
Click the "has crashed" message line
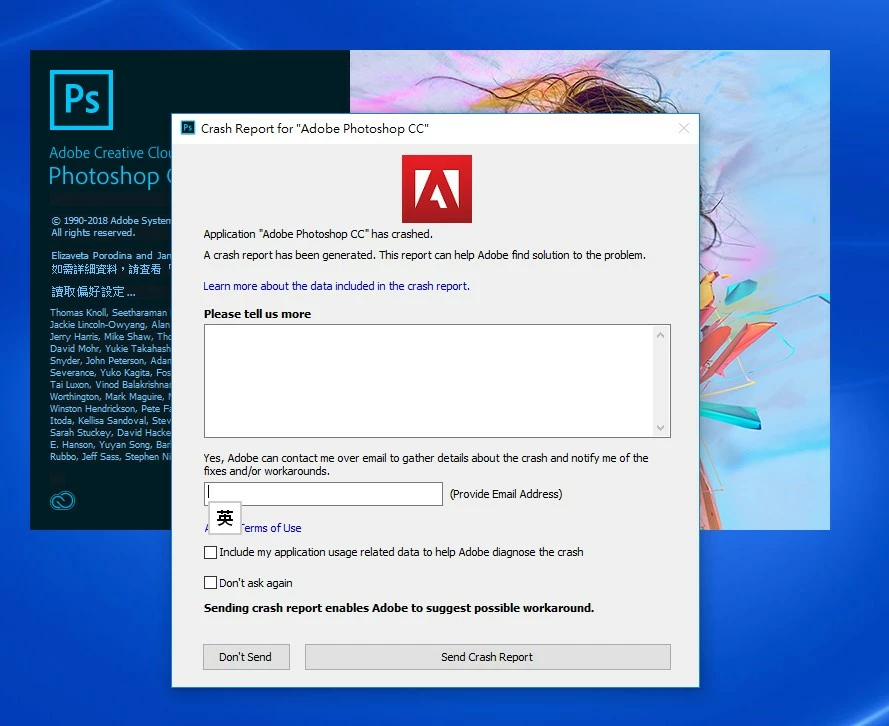(x=318, y=234)
